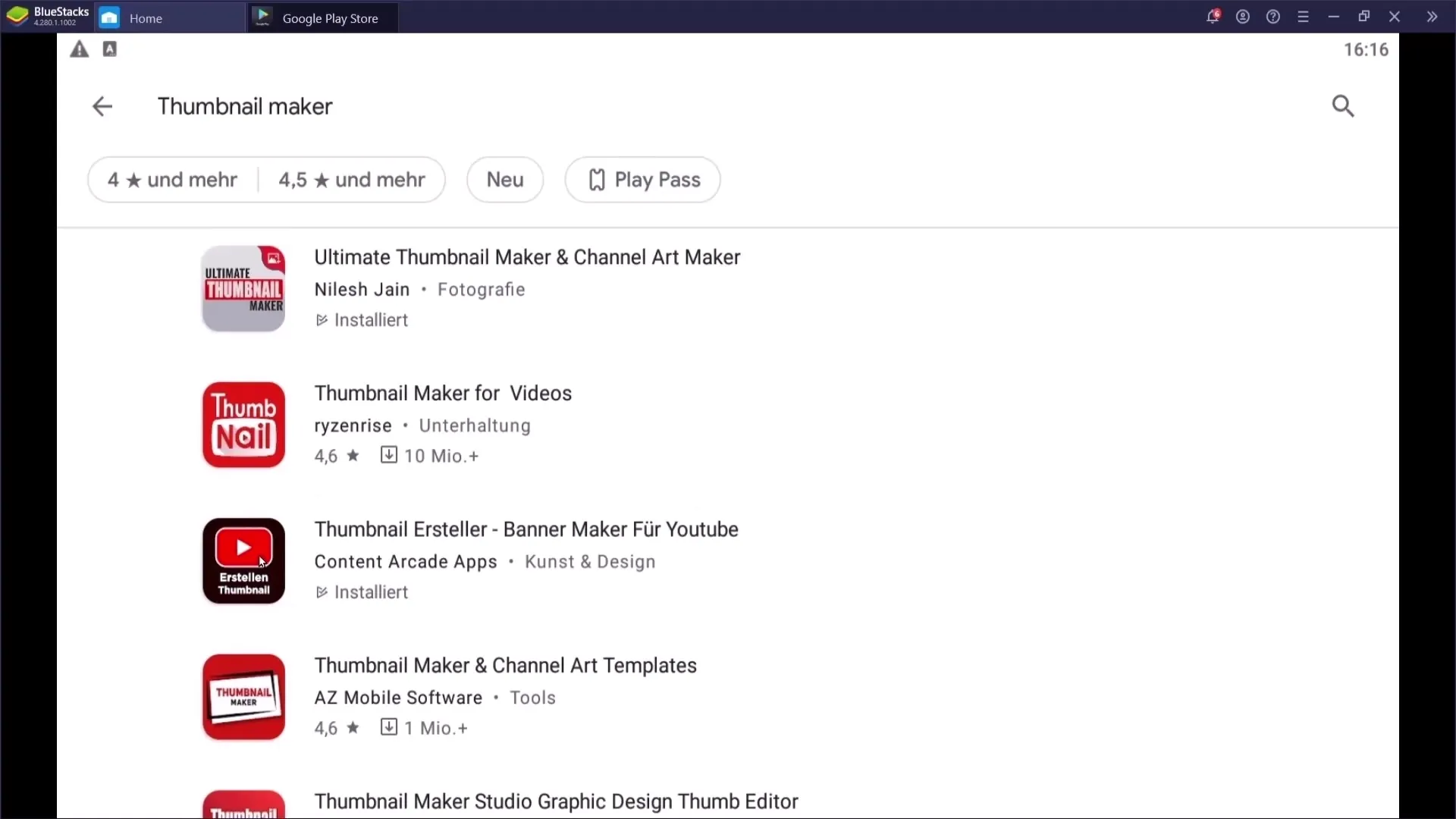Click Installiert badge under Thumbnail Ersteller

tap(362, 592)
